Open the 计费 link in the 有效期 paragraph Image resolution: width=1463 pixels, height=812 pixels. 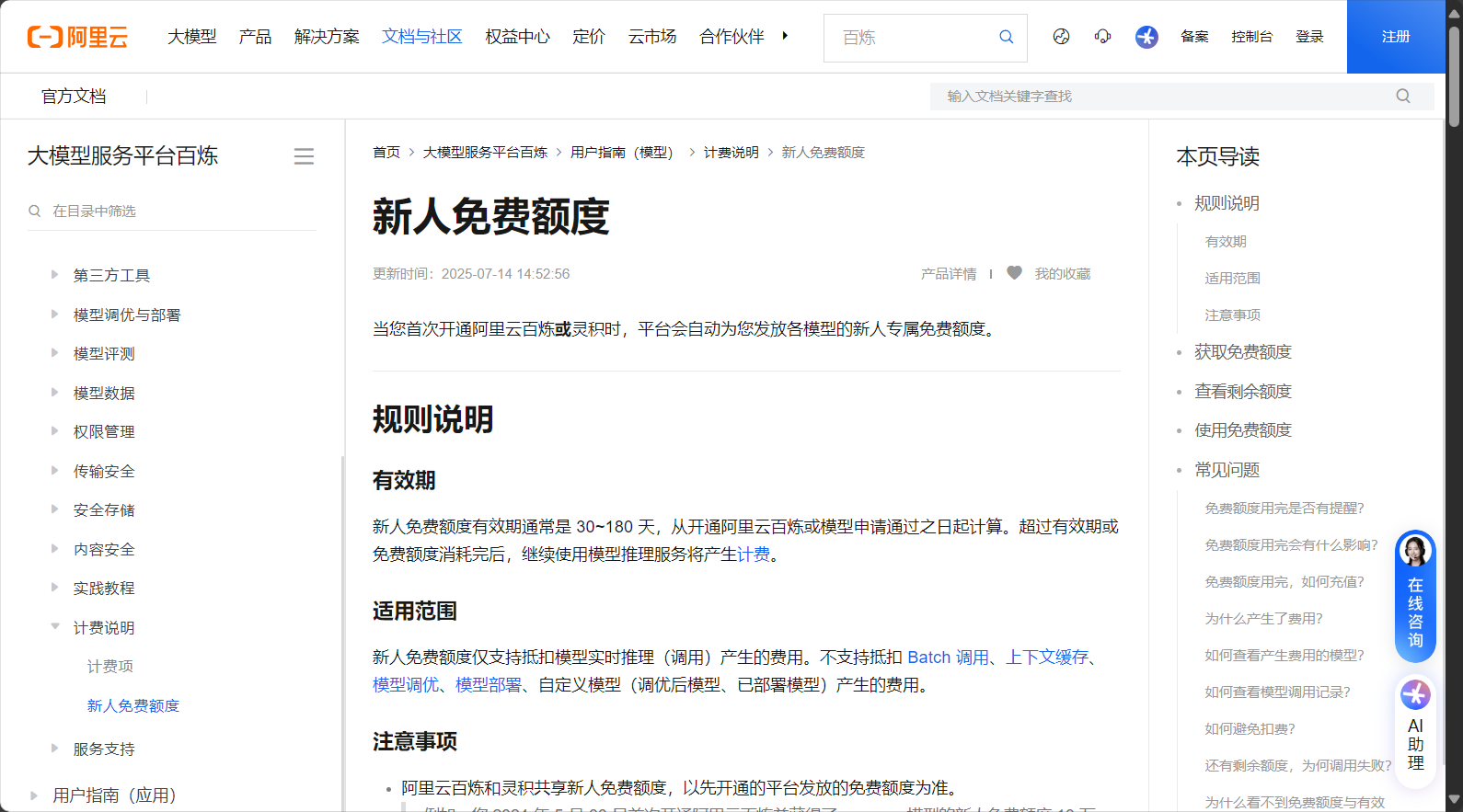[x=754, y=555]
